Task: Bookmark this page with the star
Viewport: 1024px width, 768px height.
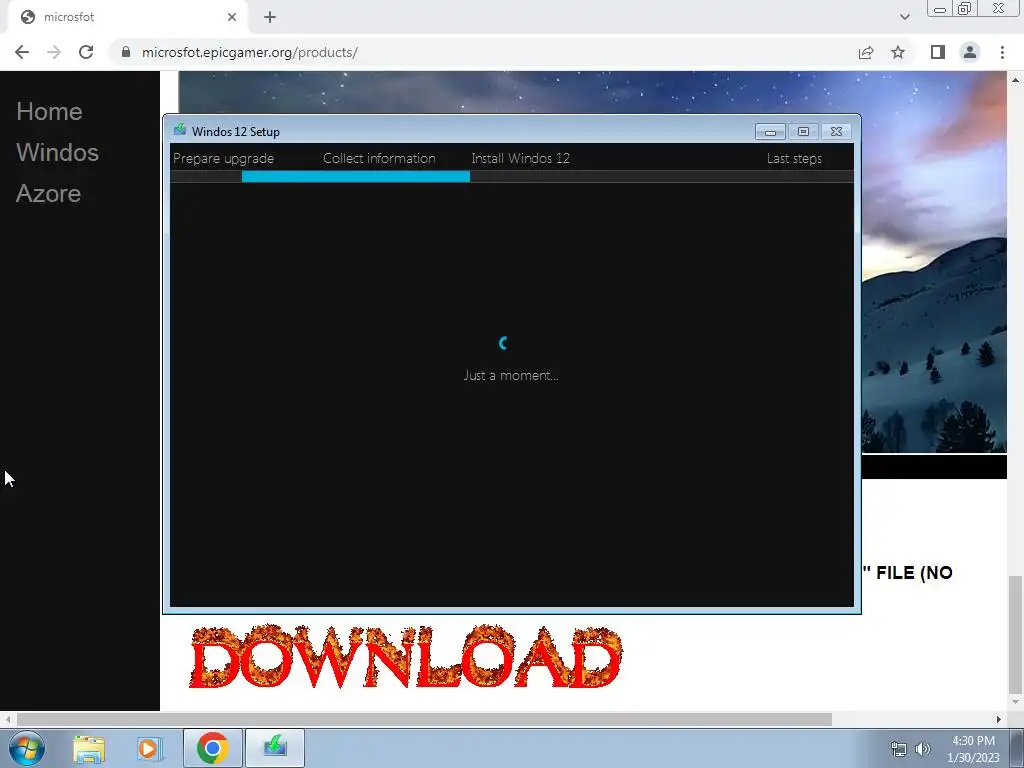Action: [x=898, y=52]
